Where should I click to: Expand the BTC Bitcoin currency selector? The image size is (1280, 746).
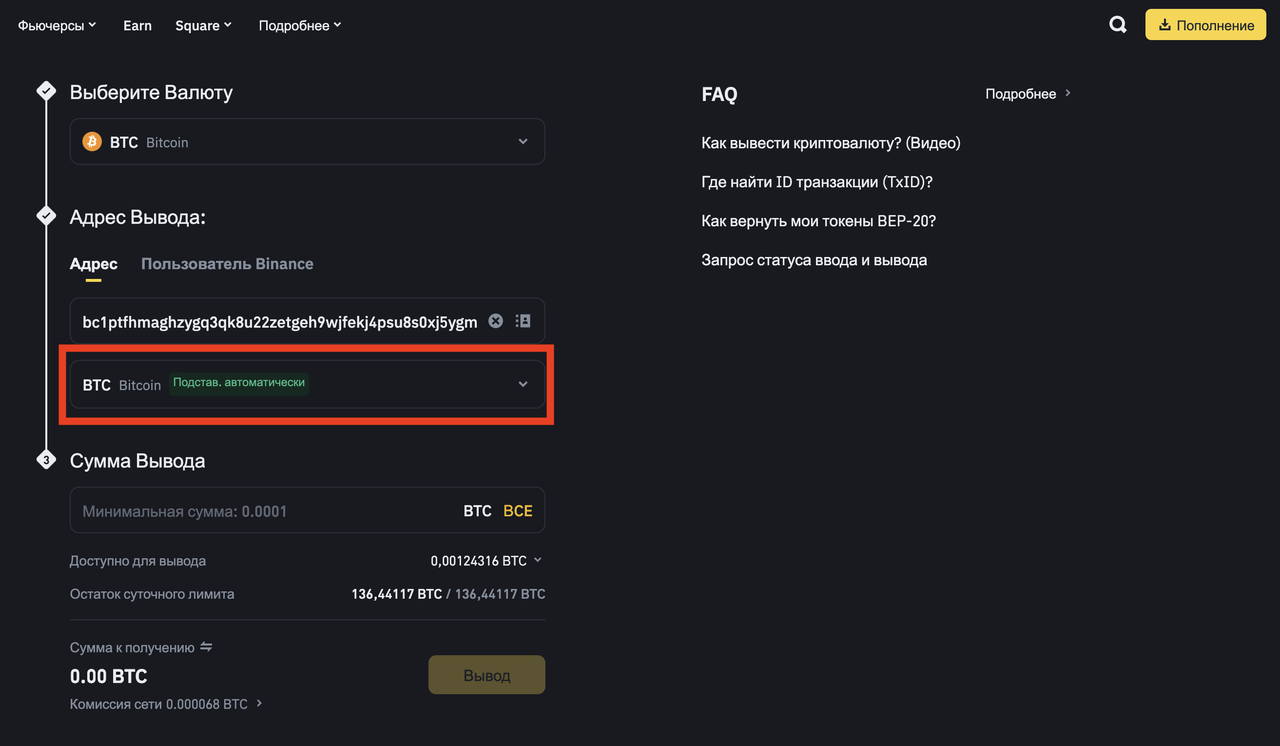pyautogui.click(x=307, y=142)
